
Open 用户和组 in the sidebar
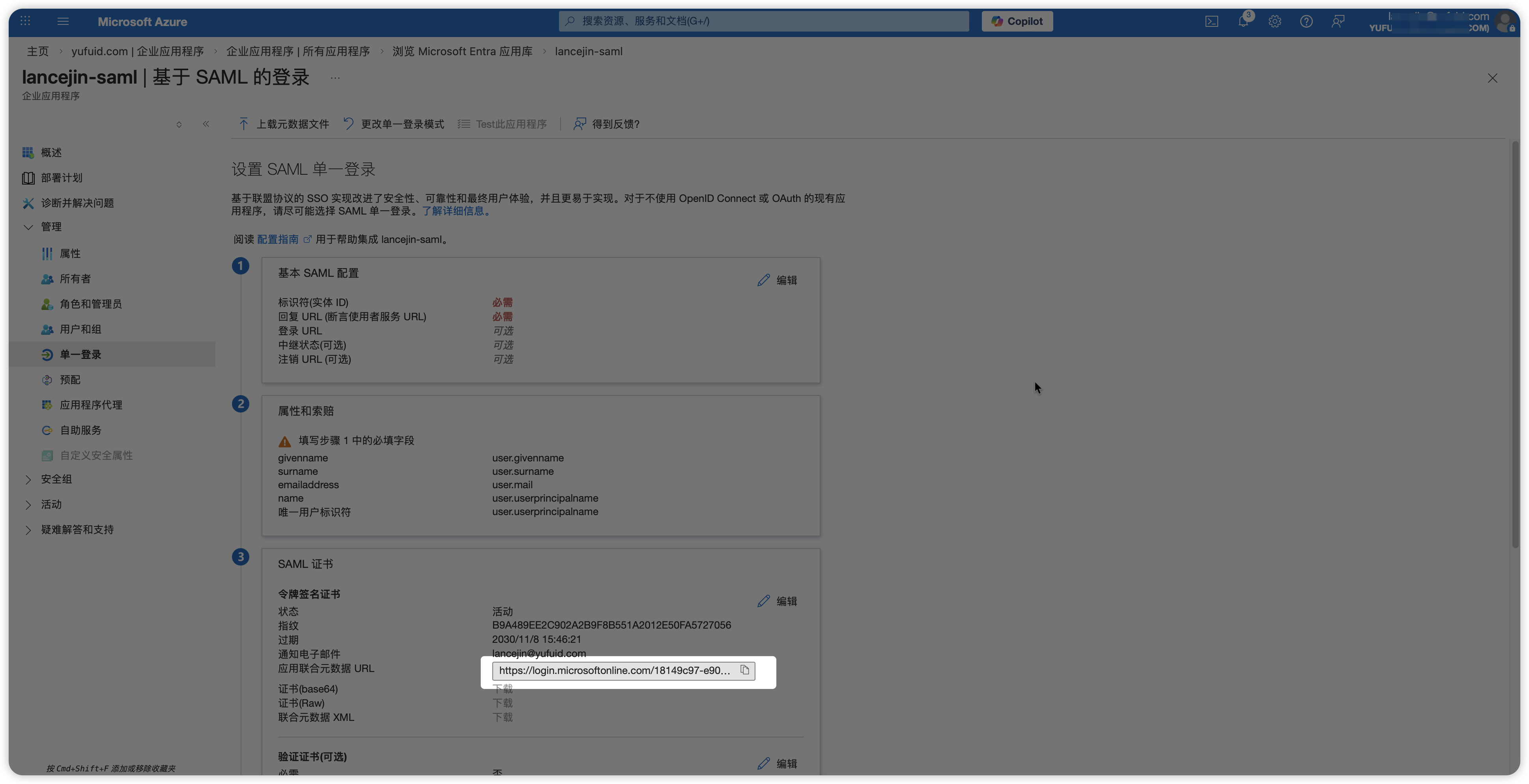click(x=80, y=329)
